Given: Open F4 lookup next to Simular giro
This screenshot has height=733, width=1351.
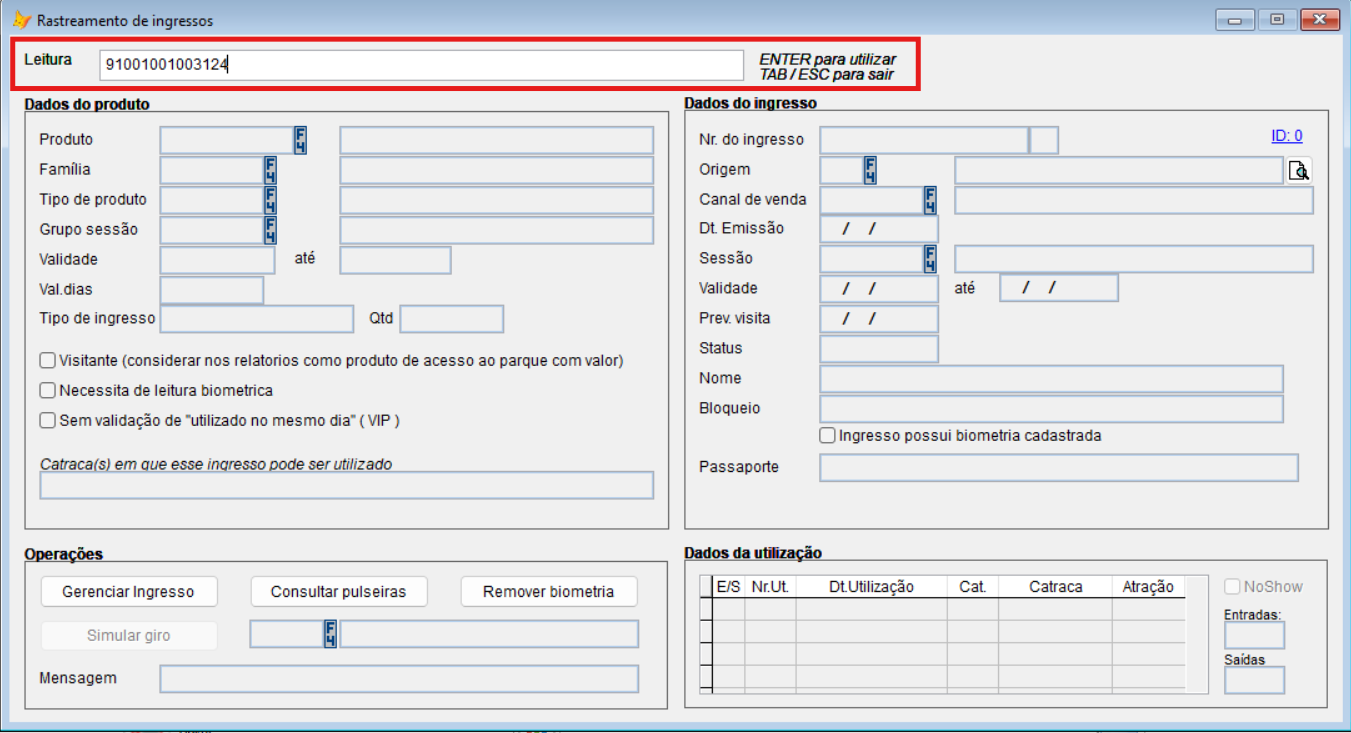Looking at the screenshot, I should pyautogui.click(x=330, y=634).
